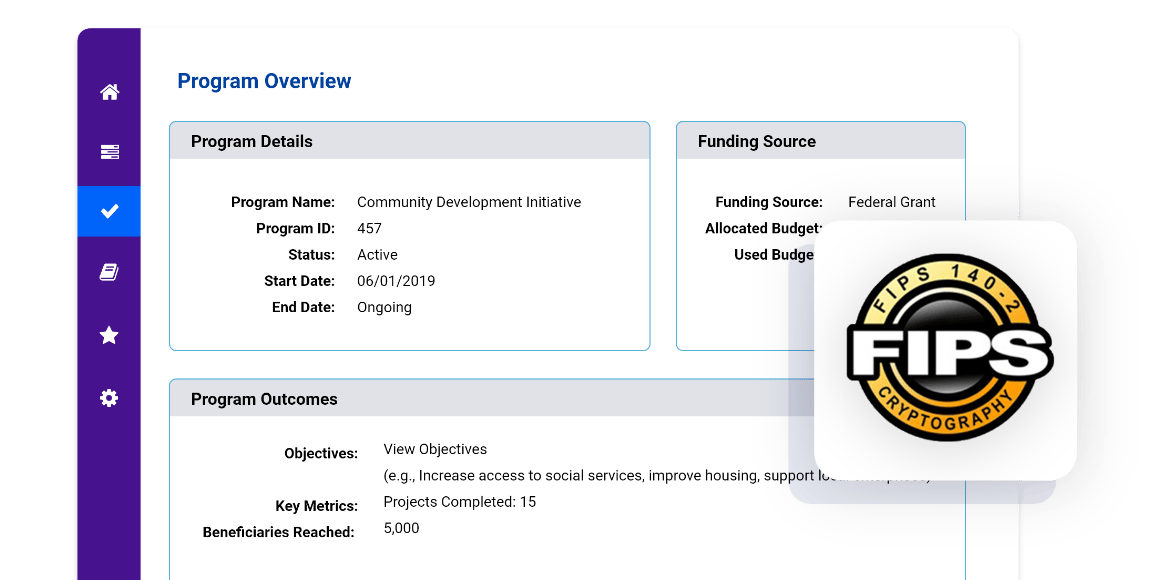Select the Funding Source panel header
Screen dimensions: 1152x580
tap(821, 141)
